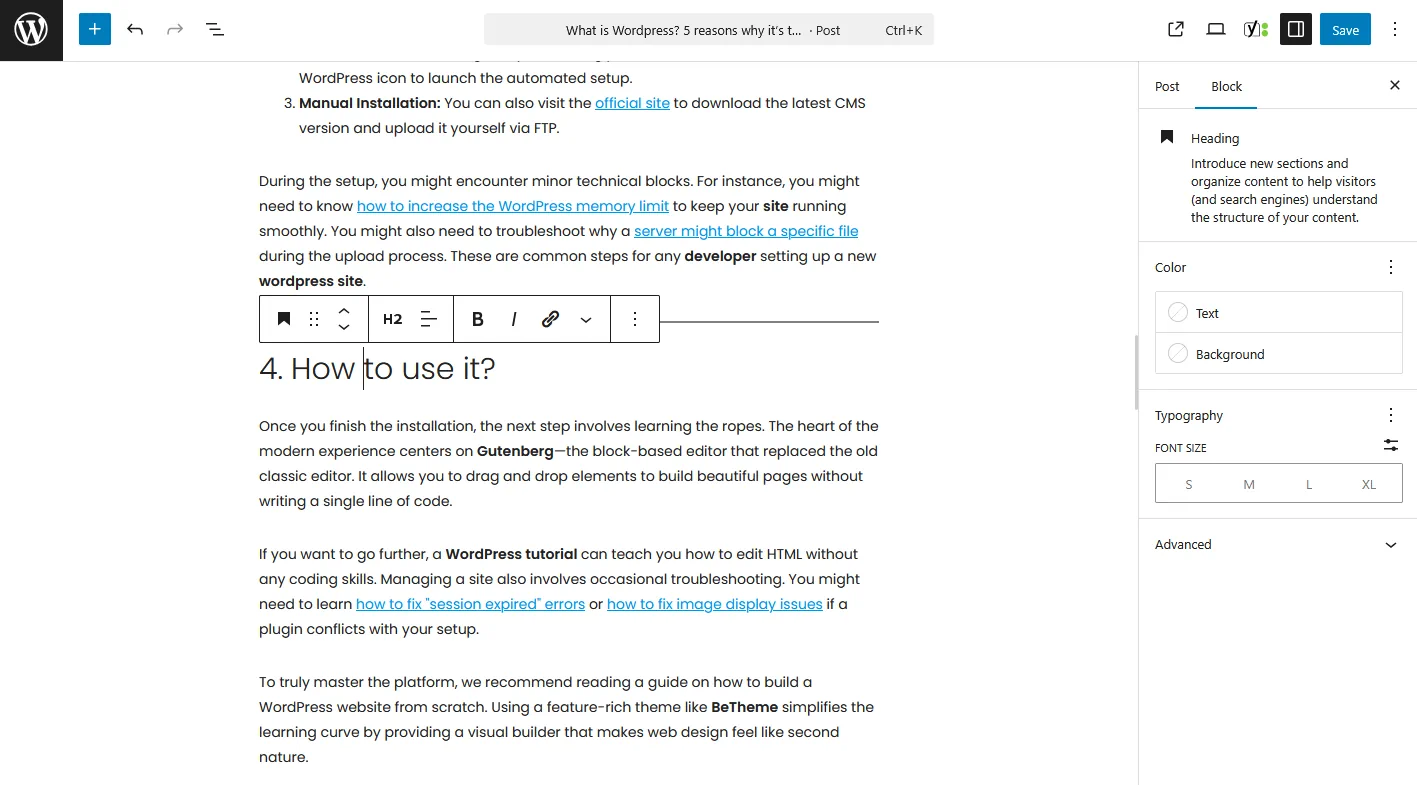This screenshot has height=785, width=1417.
Task: Open the Document Overview panel
Action: pyautogui.click(x=214, y=29)
